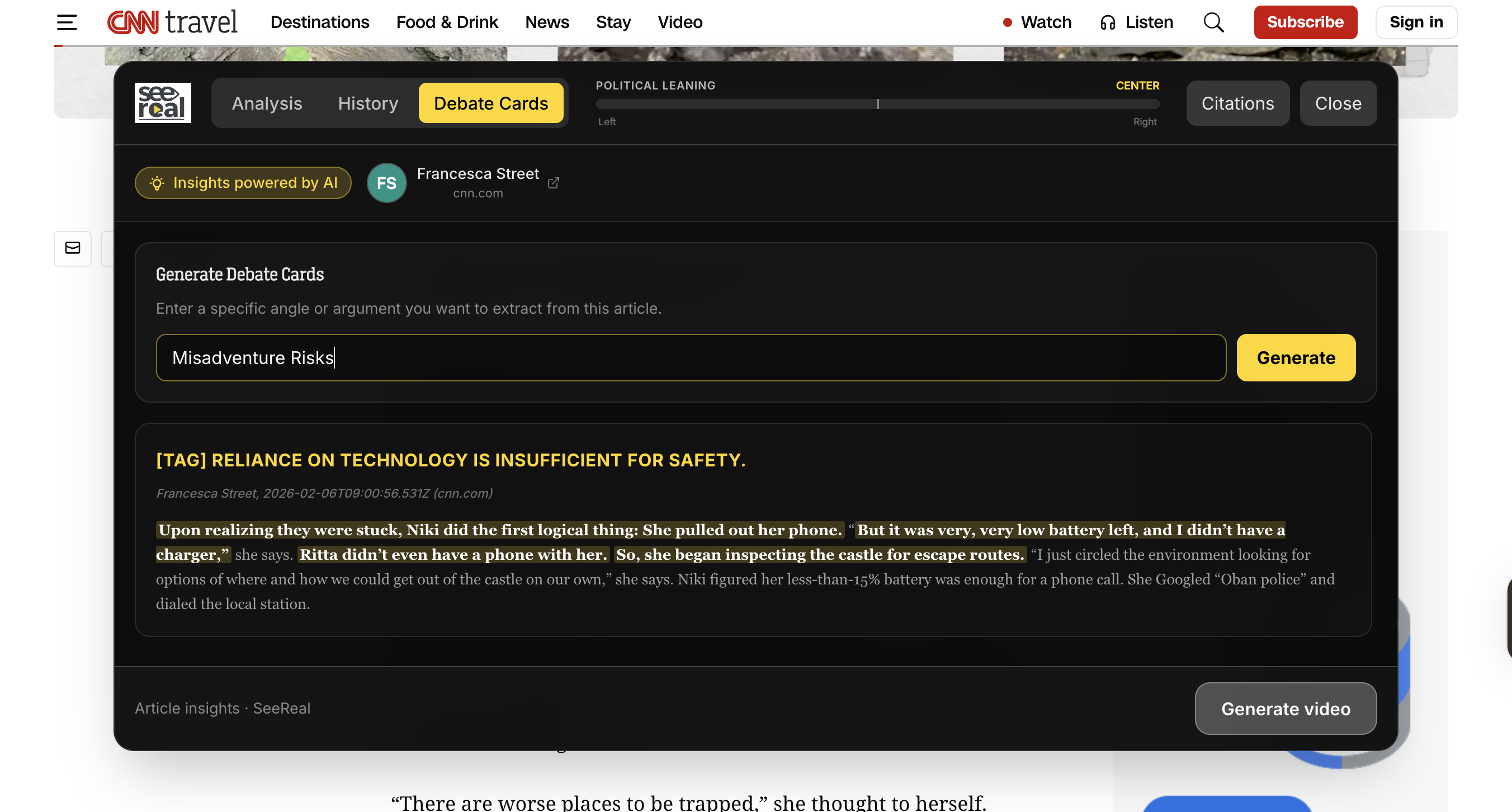Image resolution: width=1512 pixels, height=812 pixels.
Task: Click the political leaning slider bar
Action: click(877, 104)
